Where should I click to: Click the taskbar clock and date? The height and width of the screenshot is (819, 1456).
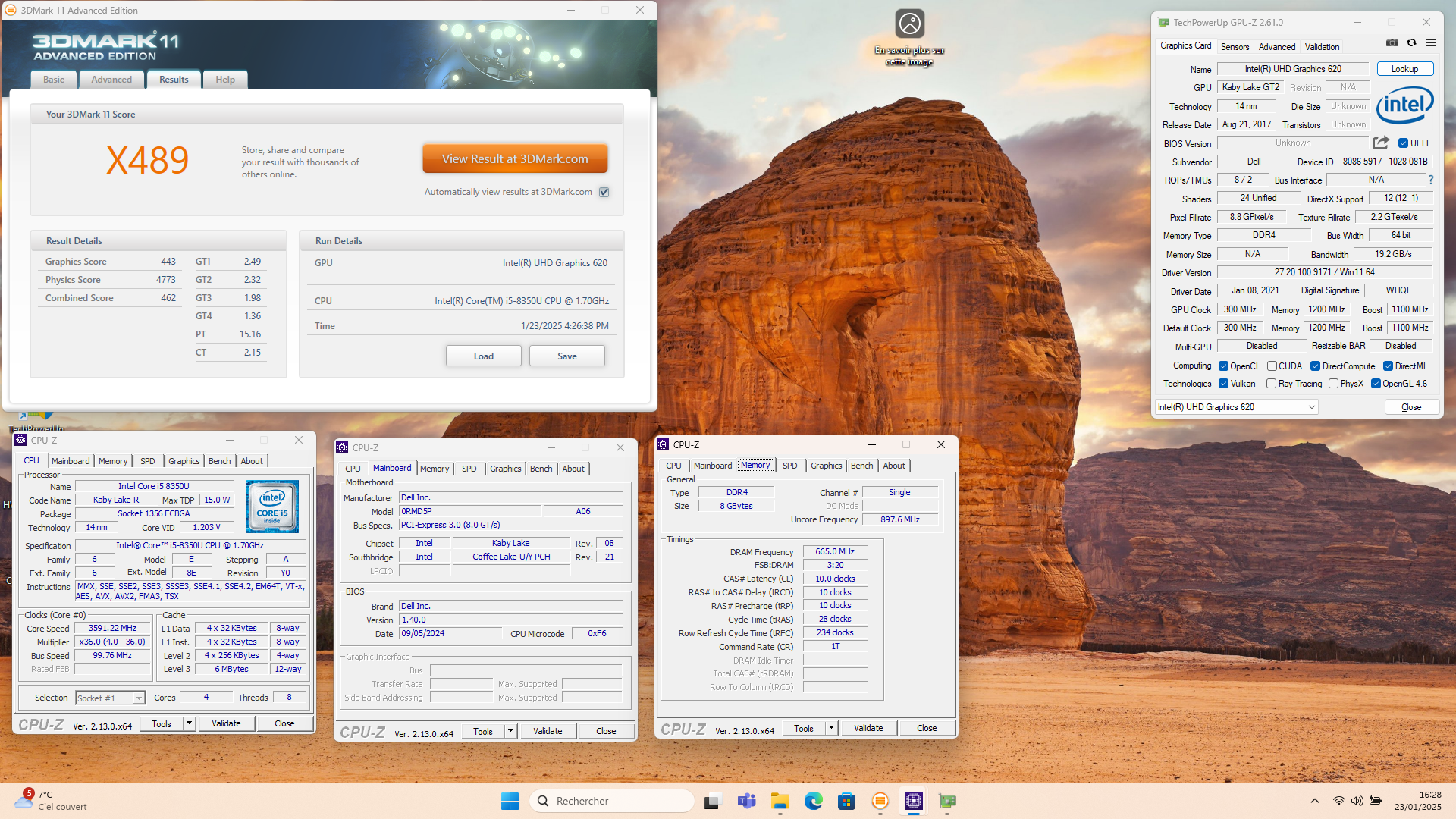point(1418,801)
